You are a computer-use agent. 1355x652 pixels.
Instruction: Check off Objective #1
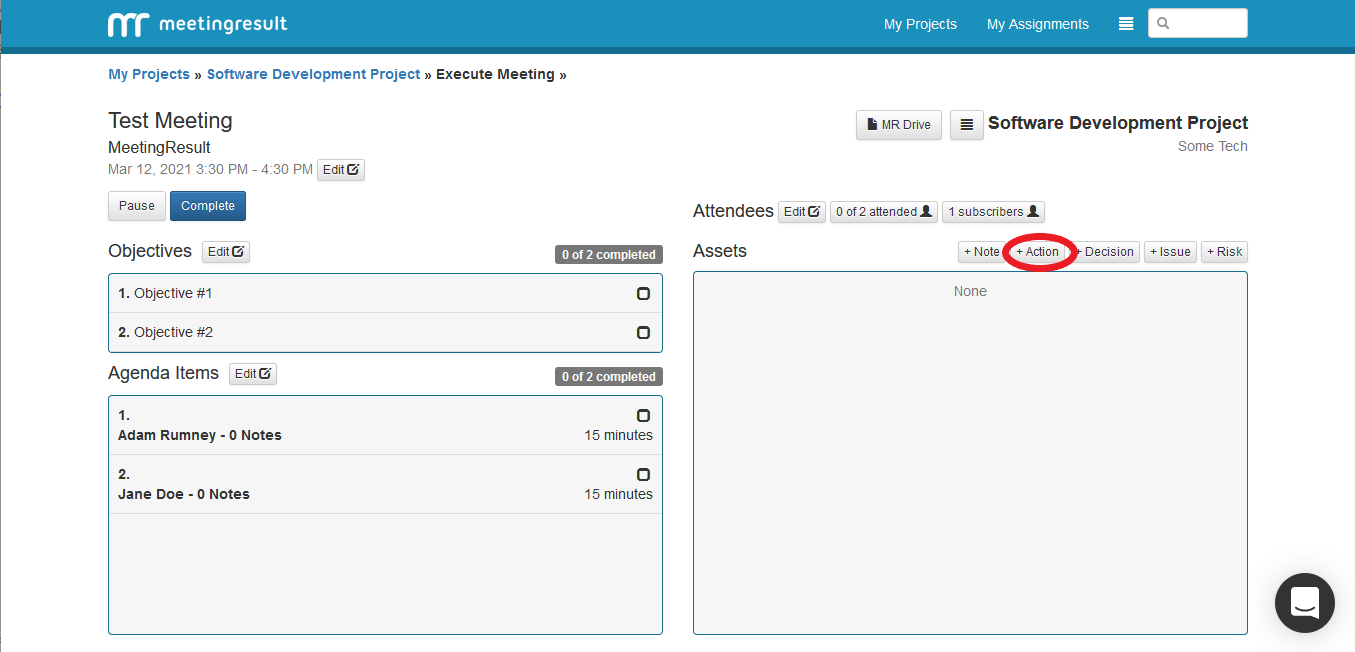[x=643, y=294]
